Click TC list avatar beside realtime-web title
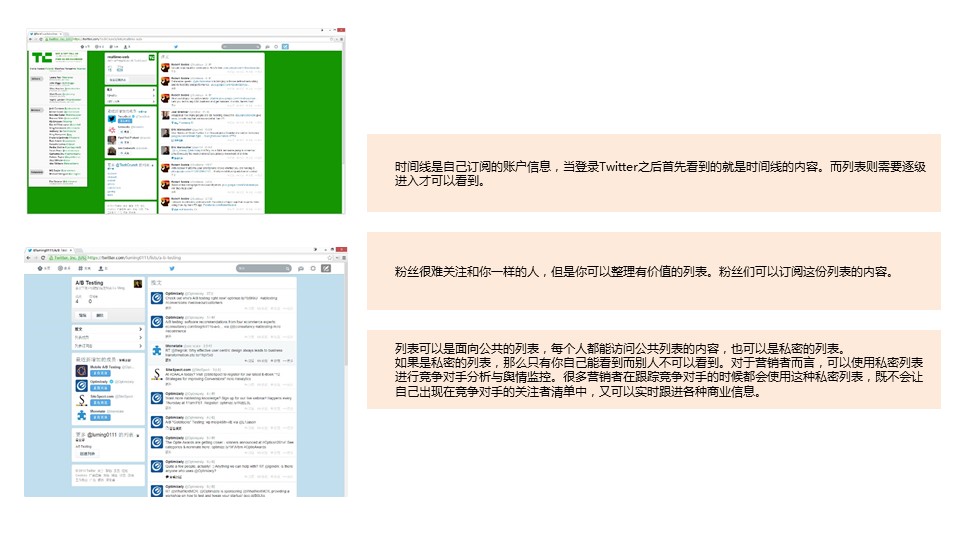Image resolution: width=960 pixels, height=540 pixels. tap(152, 58)
